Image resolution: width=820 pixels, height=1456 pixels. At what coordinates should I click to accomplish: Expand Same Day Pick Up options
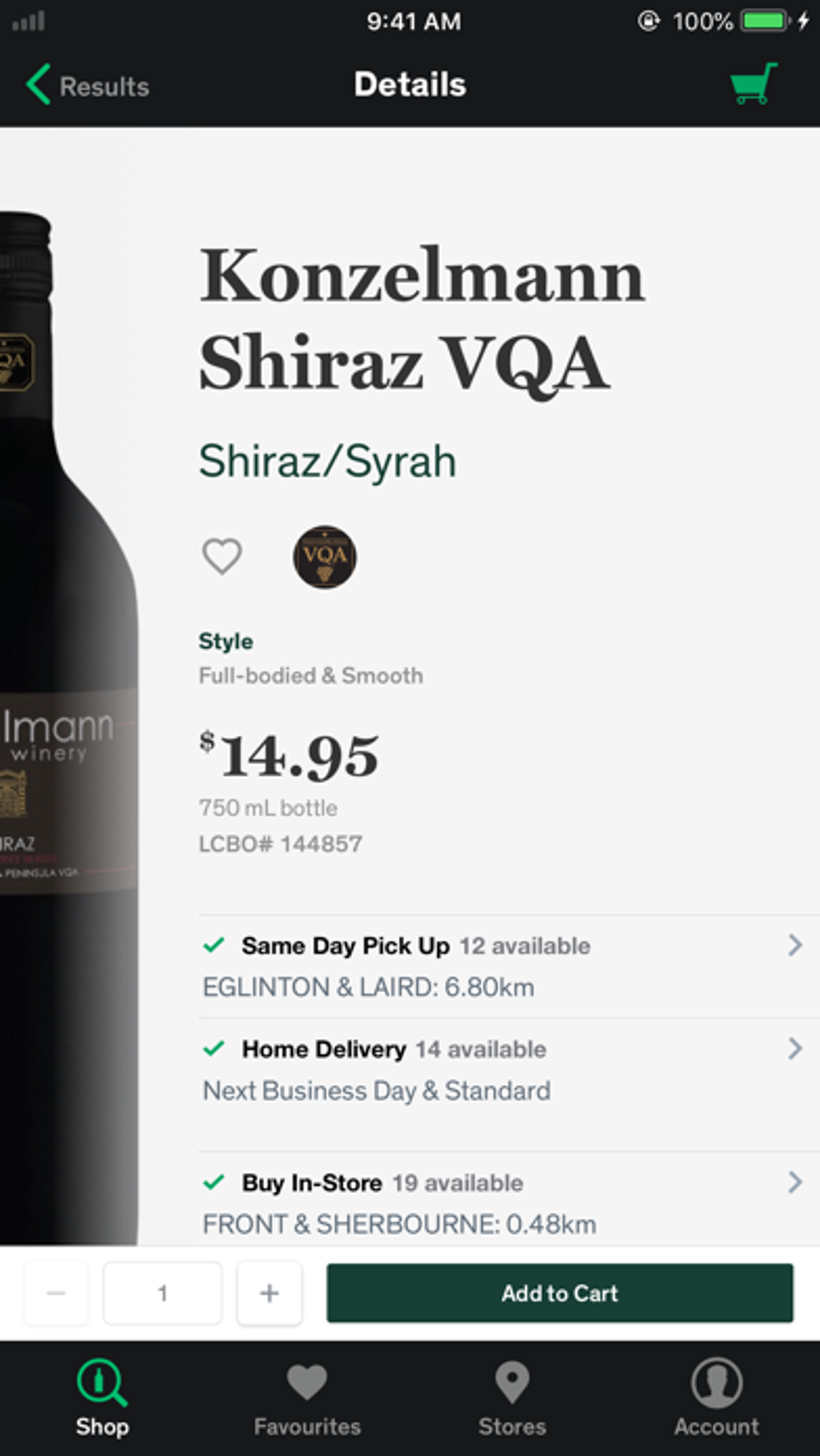794,945
